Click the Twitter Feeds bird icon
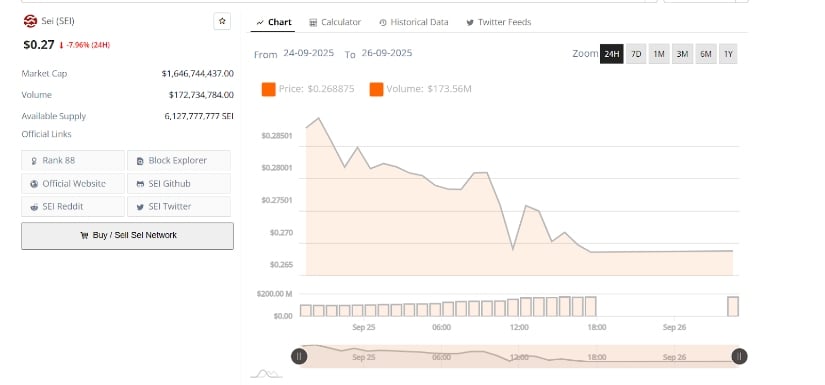 point(469,23)
